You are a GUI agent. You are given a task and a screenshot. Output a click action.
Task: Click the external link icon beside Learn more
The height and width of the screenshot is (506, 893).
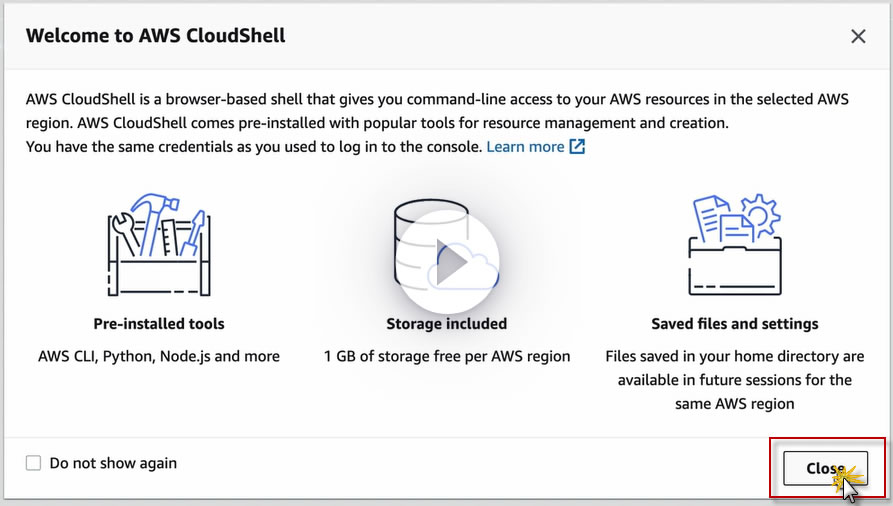pos(577,147)
